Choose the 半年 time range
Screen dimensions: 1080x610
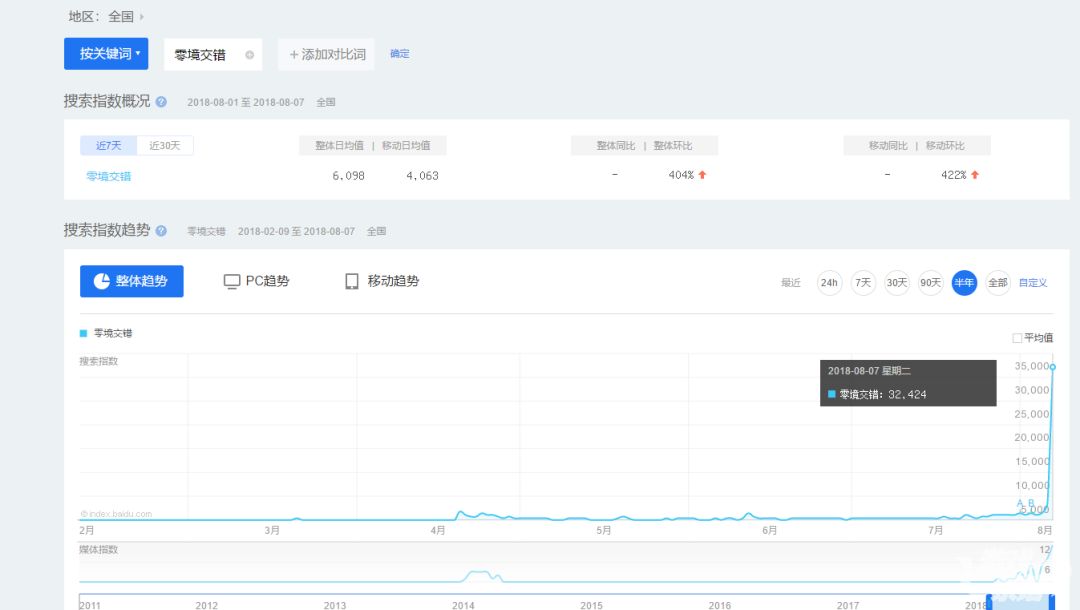click(x=964, y=283)
